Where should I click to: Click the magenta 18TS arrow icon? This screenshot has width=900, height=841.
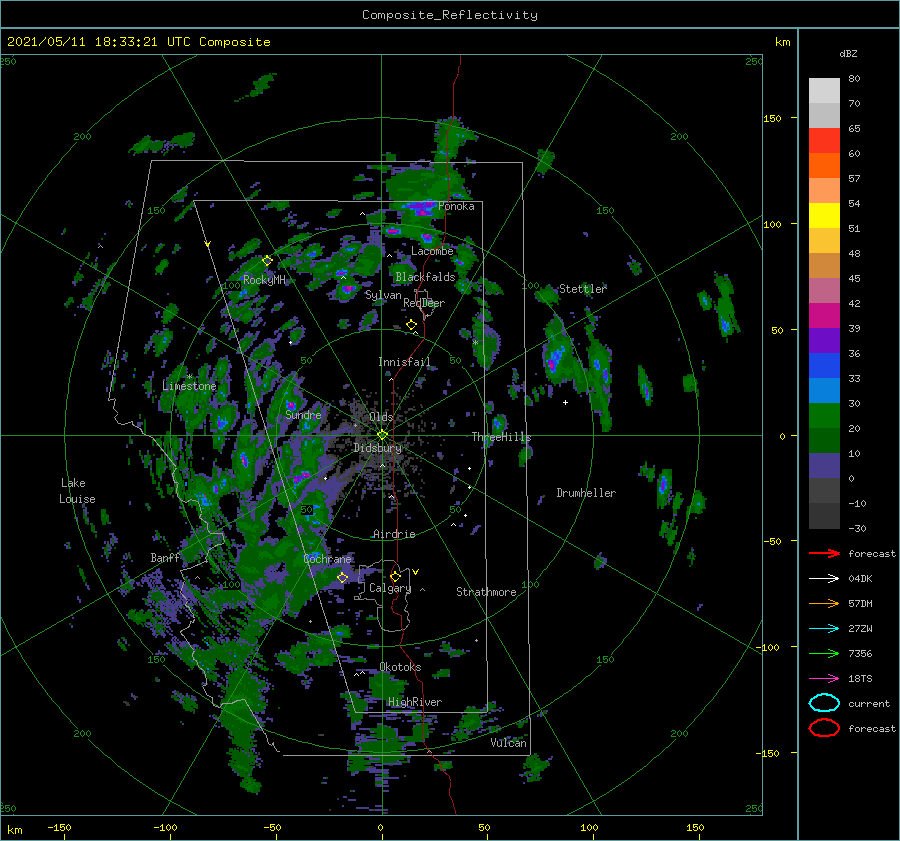(x=824, y=679)
